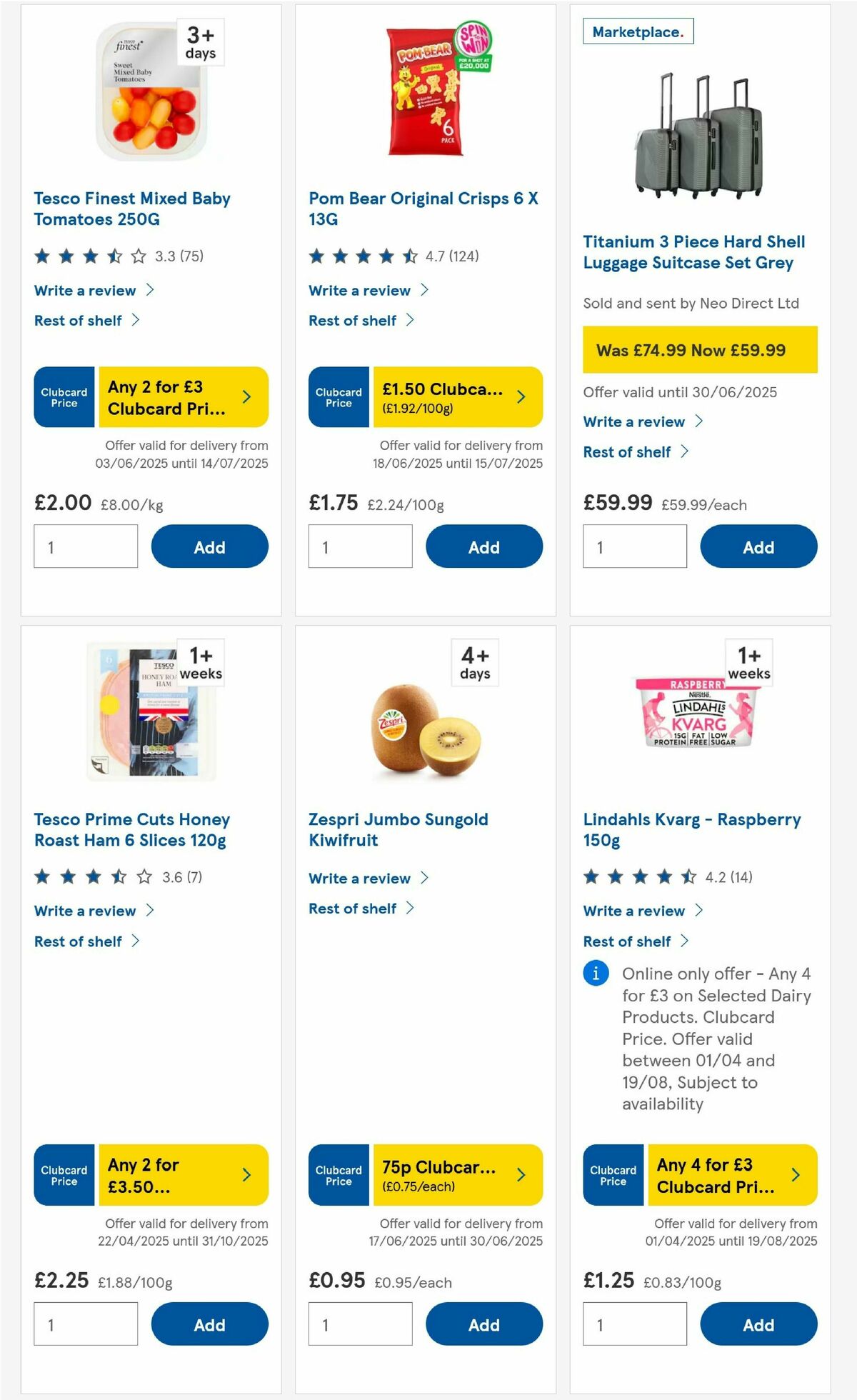The width and height of the screenshot is (857, 1400).
Task: Click the Clubcard Price logo on Pom Bear Crisps
Action: coord(338,397)
